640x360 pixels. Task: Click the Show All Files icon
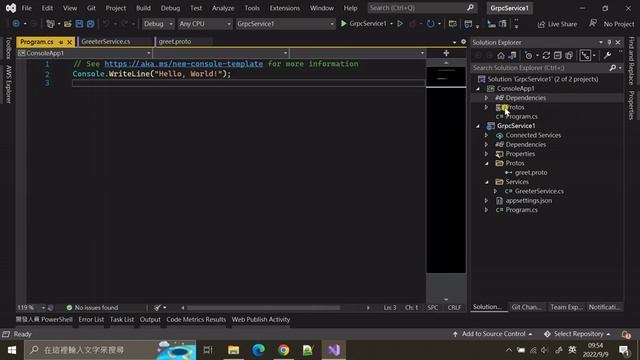pos(569,56)
